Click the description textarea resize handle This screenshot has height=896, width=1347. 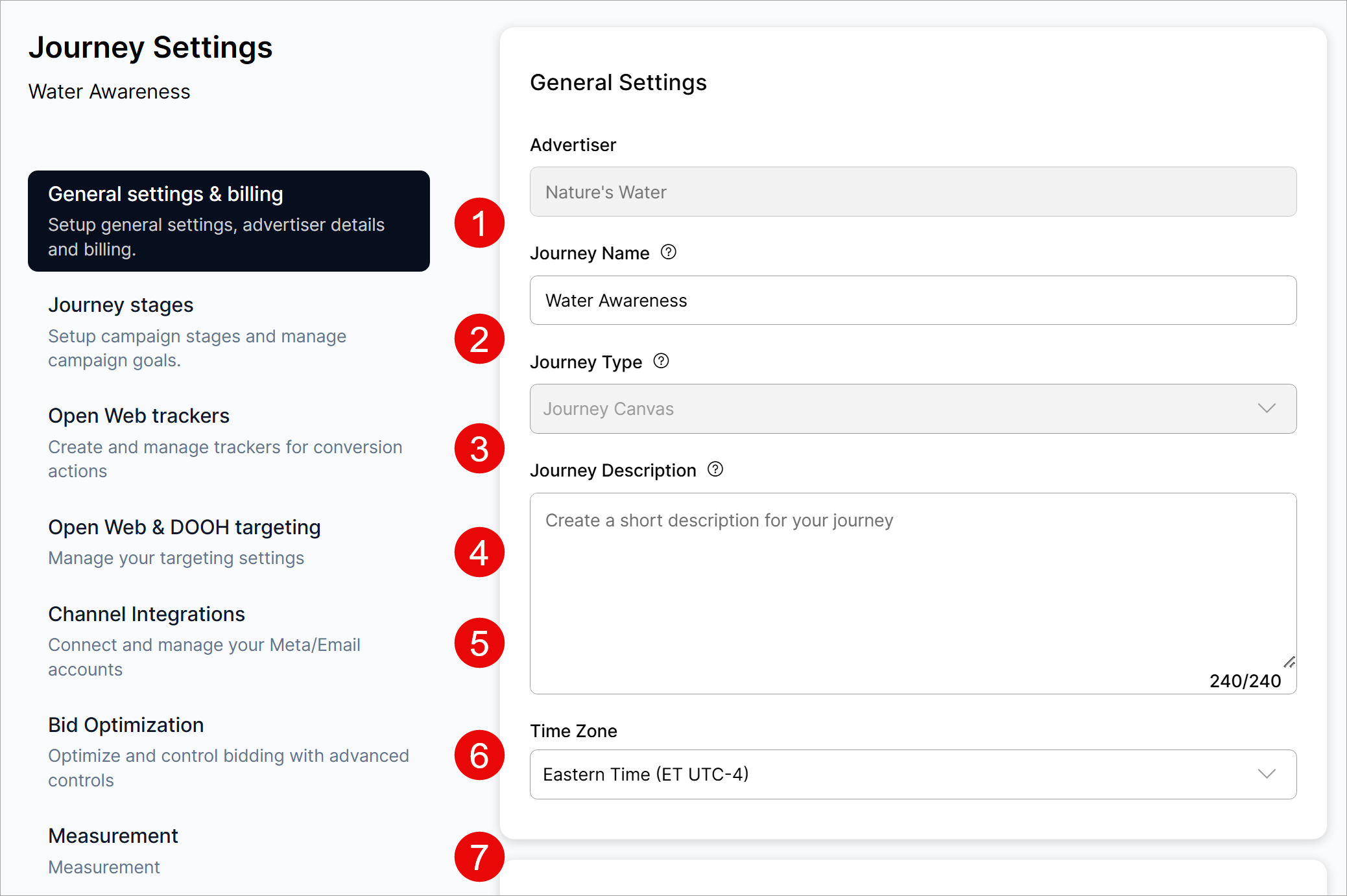pos(1289,662)
